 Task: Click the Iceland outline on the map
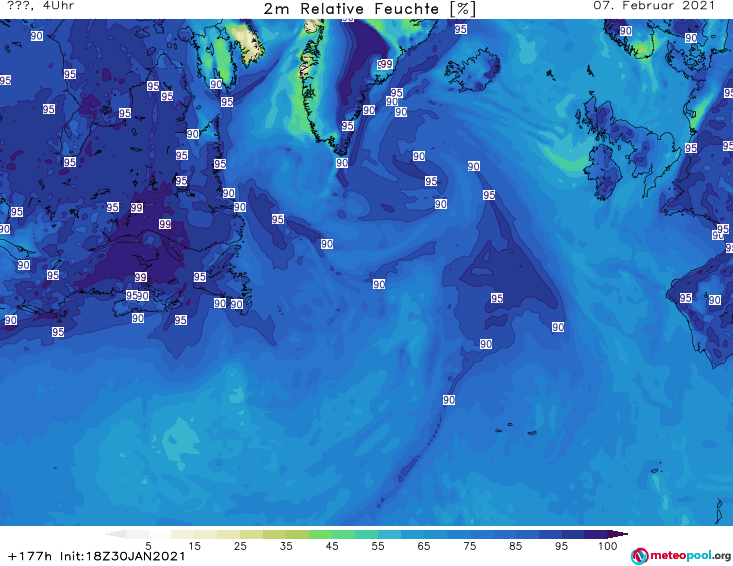point(472,70)
